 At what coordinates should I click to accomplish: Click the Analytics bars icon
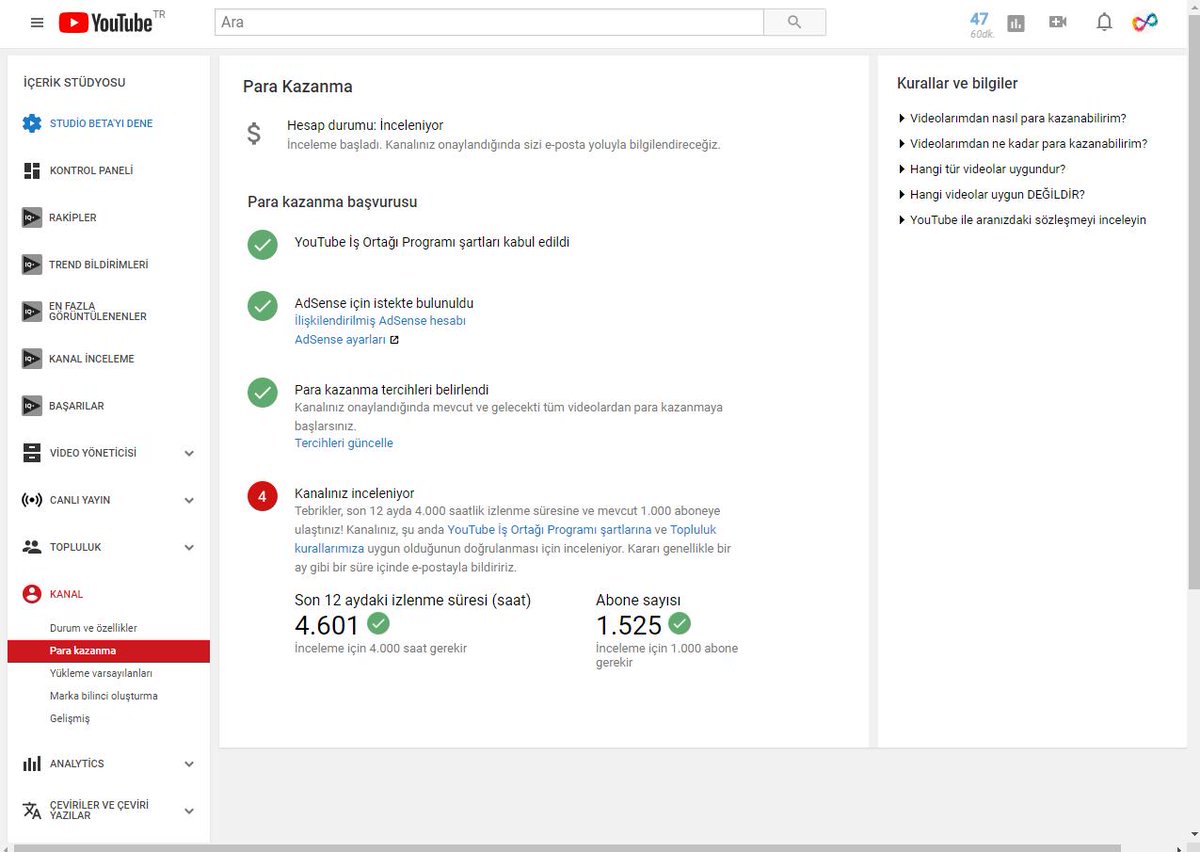[32, 763]
